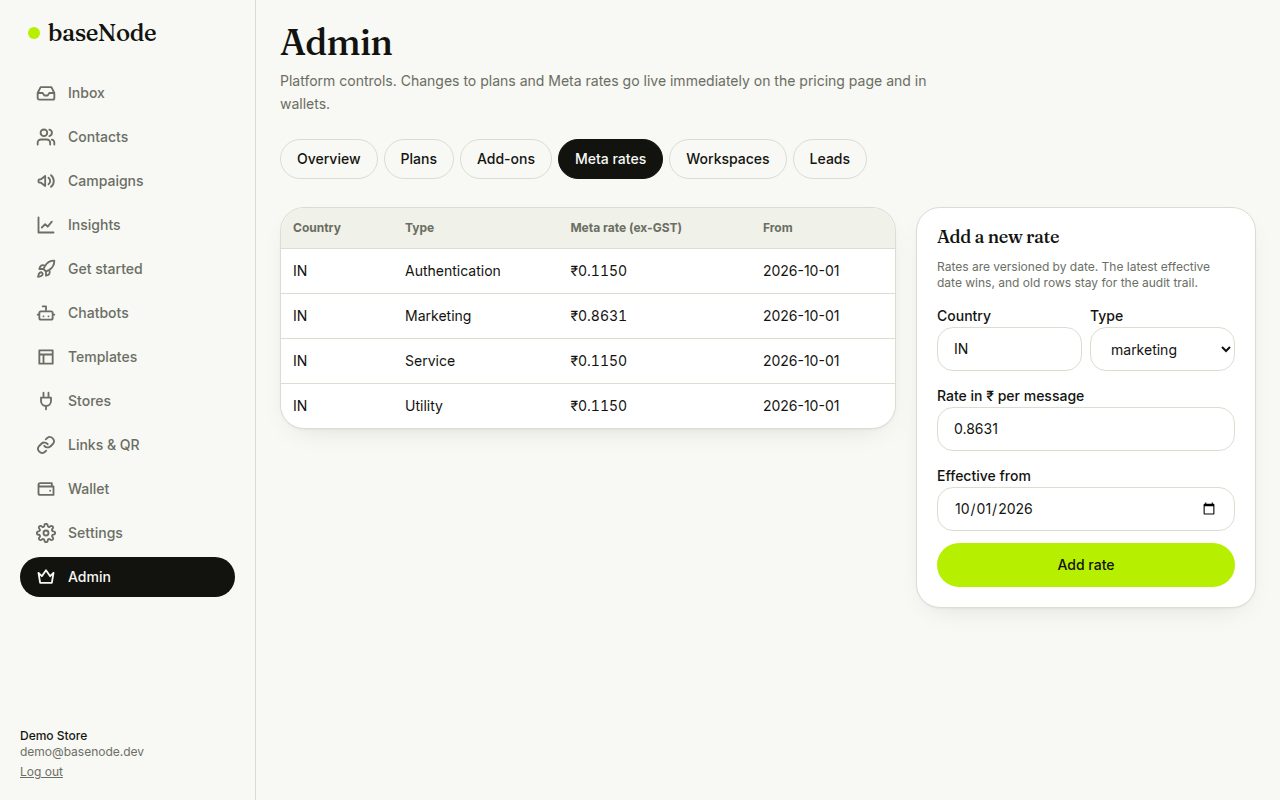Click the Get started rocket icon

pyautogui.click(x=46, y=269)
